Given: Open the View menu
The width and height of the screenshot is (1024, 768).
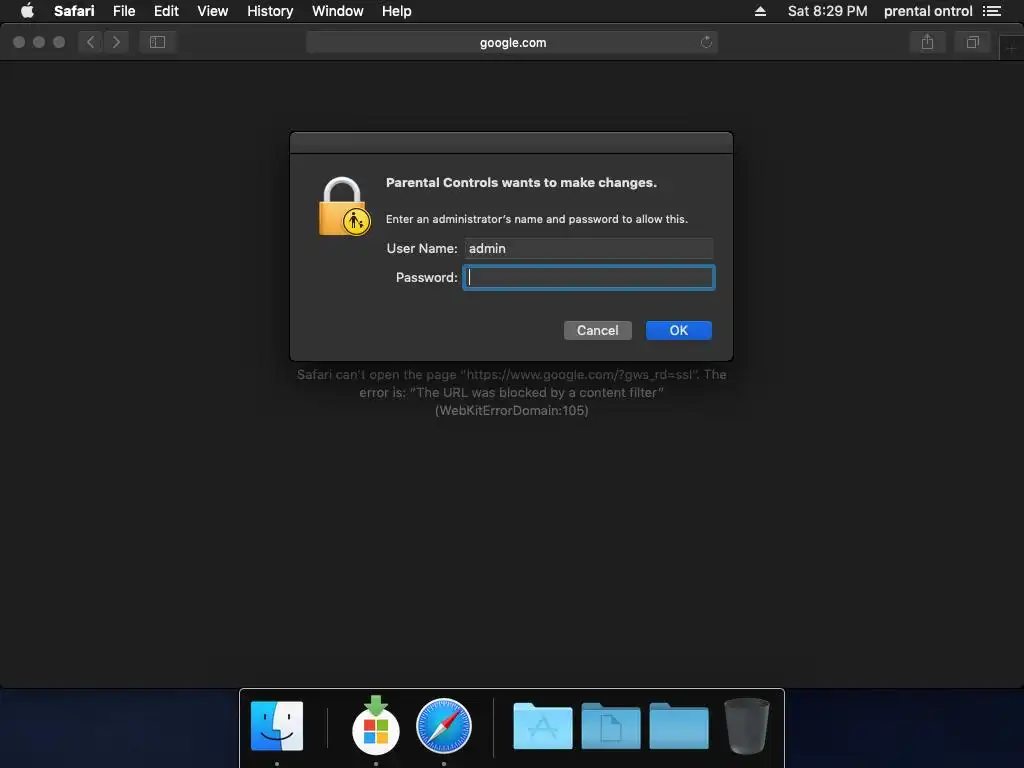Looking at the screenshot, I should coord(212,11).
